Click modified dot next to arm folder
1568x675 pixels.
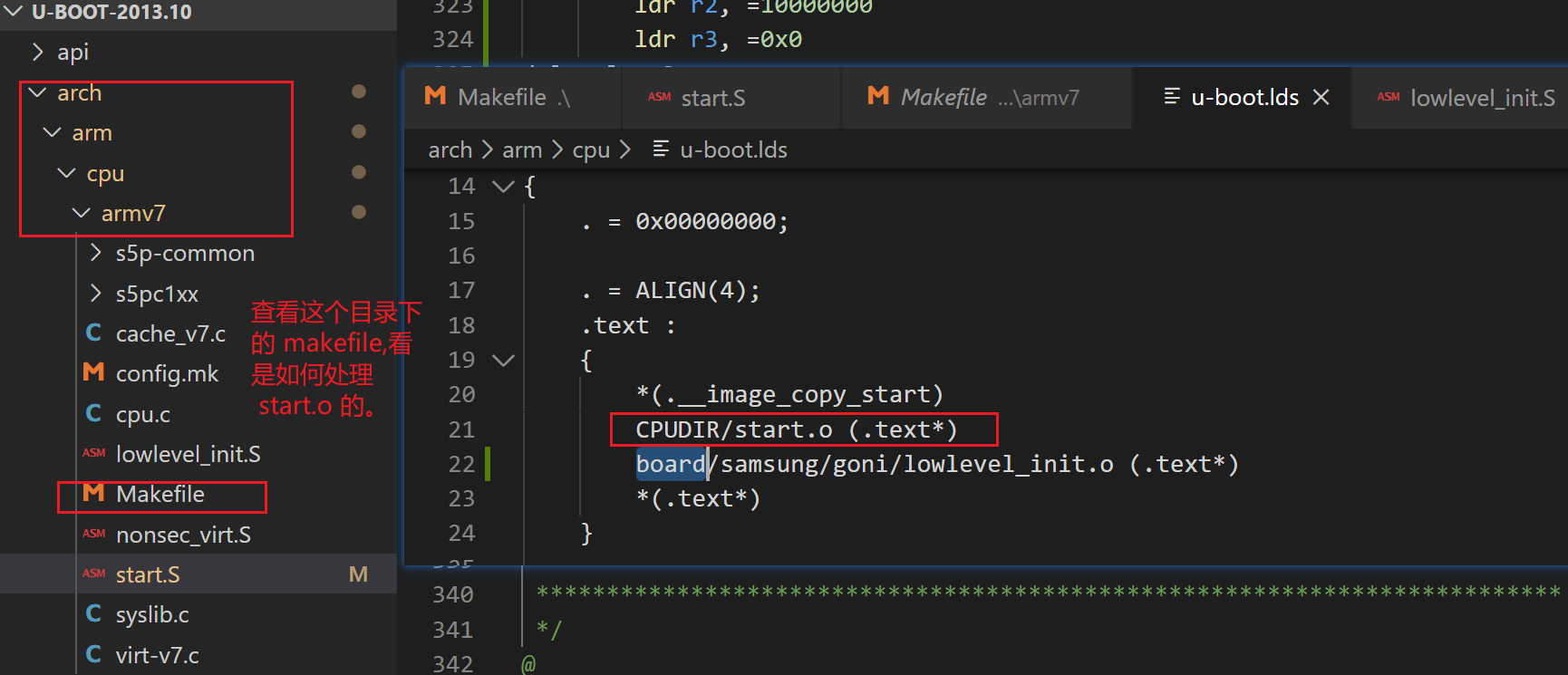(x=359, y=131)
